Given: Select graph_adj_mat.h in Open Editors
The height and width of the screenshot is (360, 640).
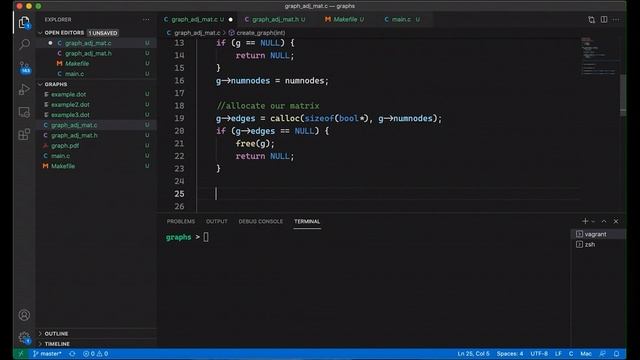Looking at the screenshot, I should pos(96,53).
